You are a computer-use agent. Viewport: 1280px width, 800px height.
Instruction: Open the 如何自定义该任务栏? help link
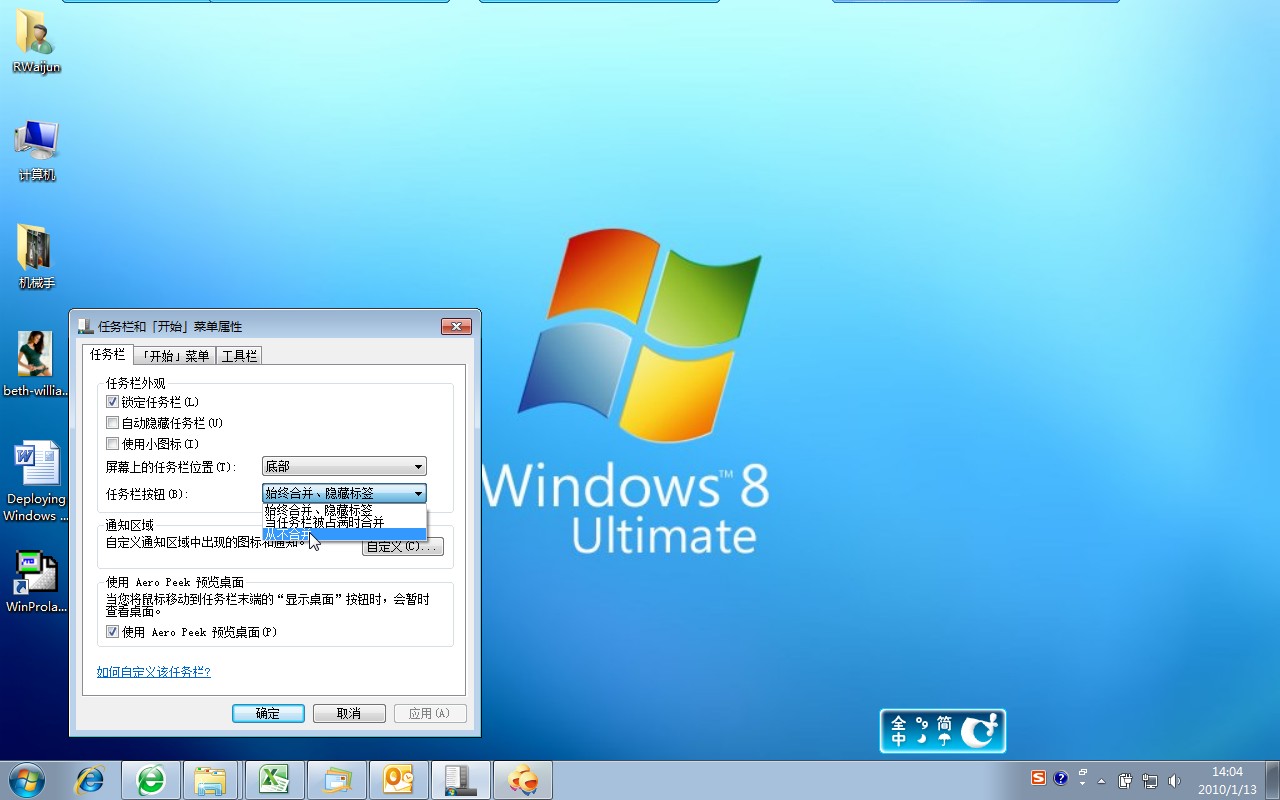(153, 672)
